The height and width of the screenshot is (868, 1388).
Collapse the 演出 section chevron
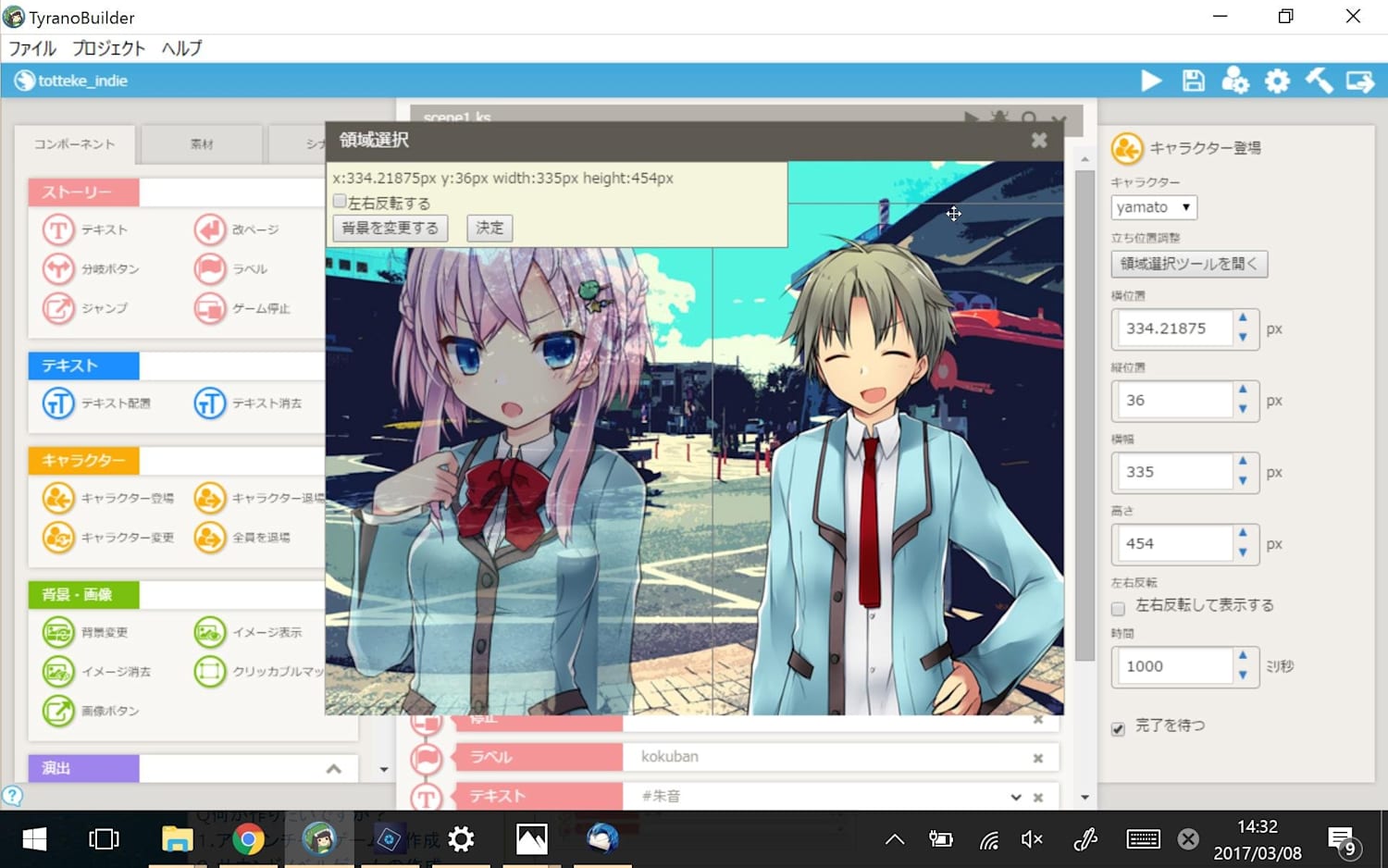click(x=334, y=769)
